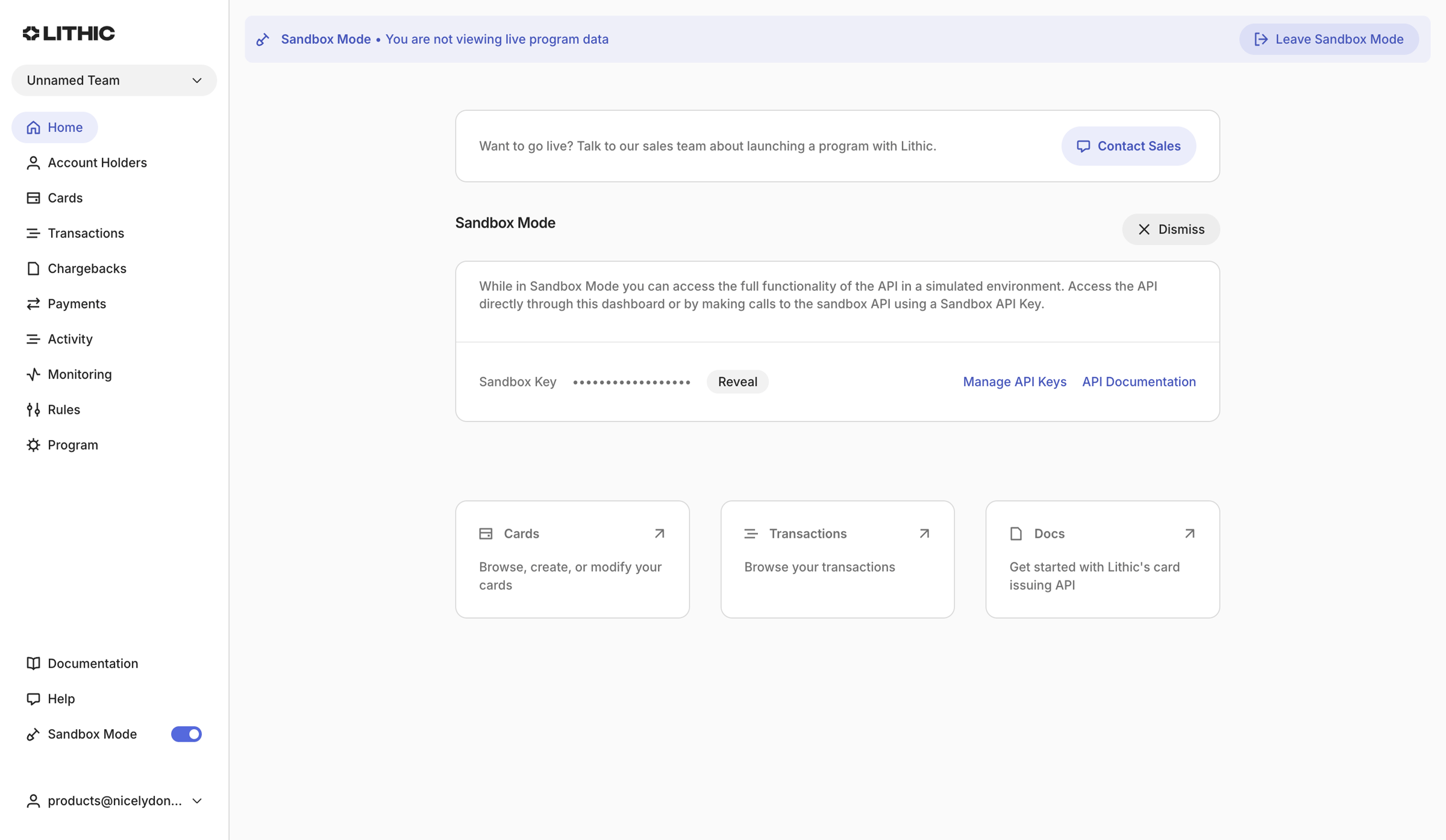The height and width of the screenshot is (840, 1446).
Task: Click the Payments arrows icon
Action: (x=33, y=303)
